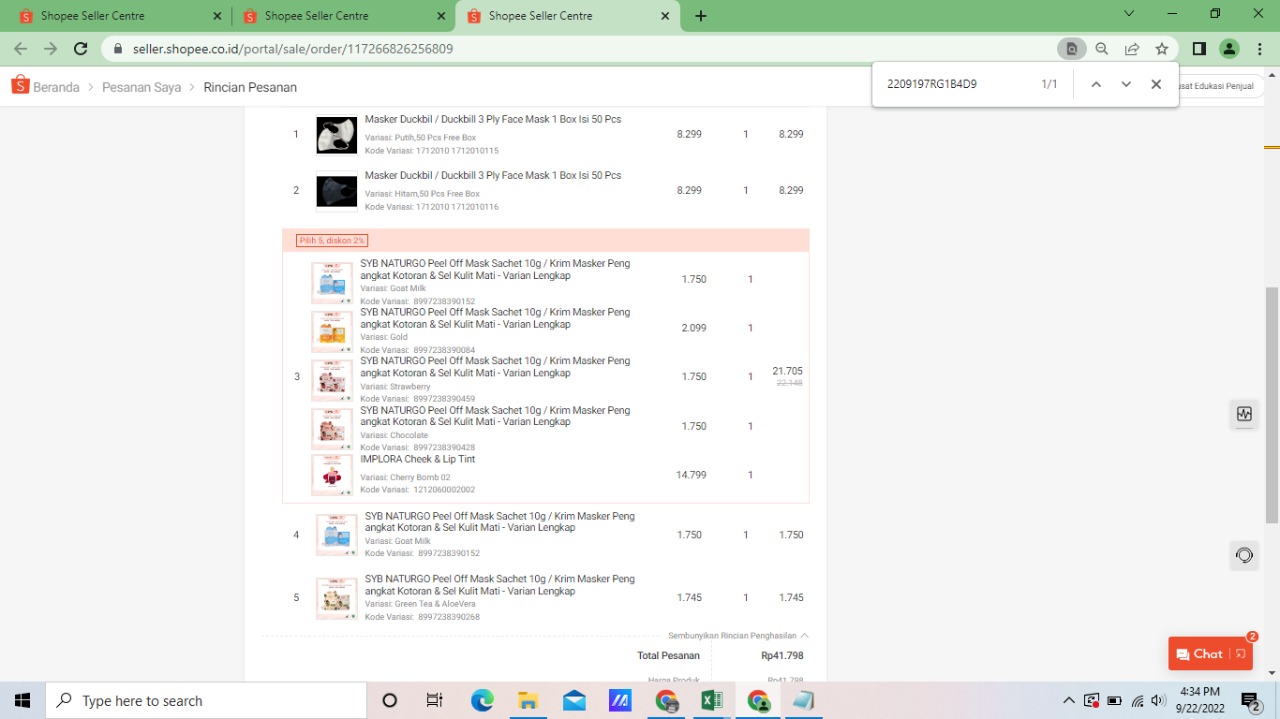The width and height of the screenshot is (1280, 719).
Task: Open the Chrome three-dot menu
Action: [x=1259, y=49]
